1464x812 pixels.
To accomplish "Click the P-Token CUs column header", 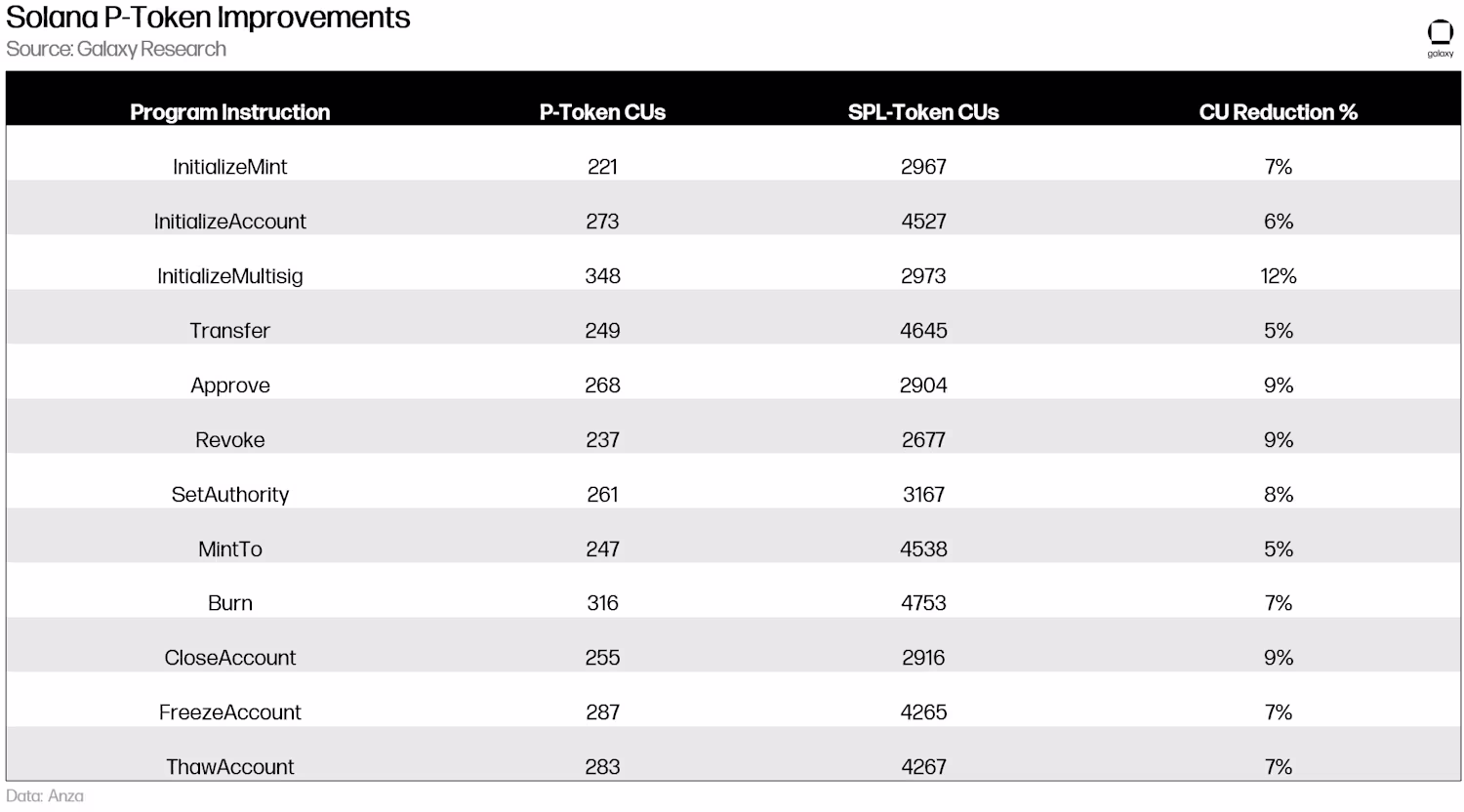I will [602, 112].
